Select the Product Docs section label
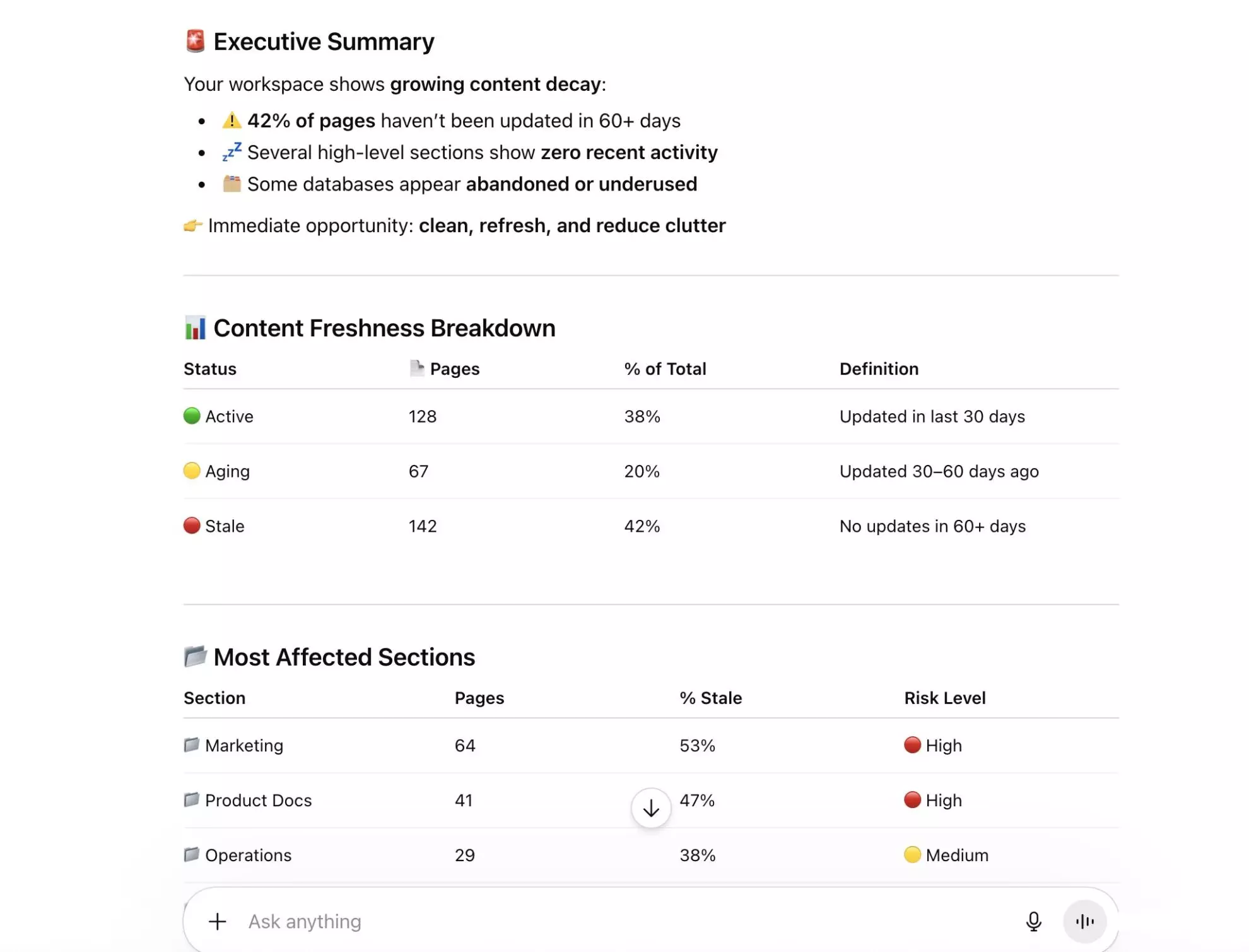 point(257,800)
